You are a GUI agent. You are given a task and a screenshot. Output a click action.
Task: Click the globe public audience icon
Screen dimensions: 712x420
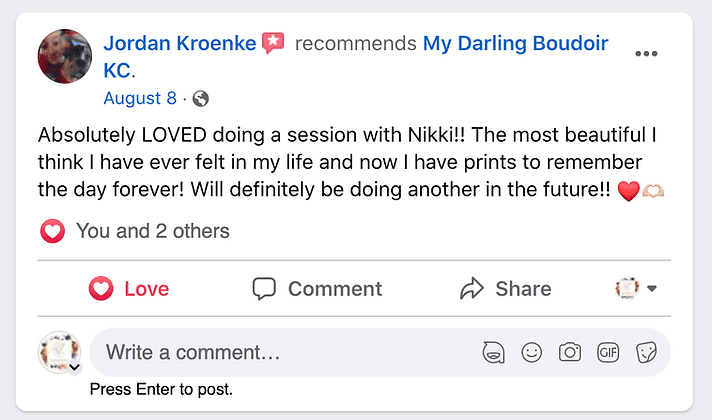tap(200, 99)
